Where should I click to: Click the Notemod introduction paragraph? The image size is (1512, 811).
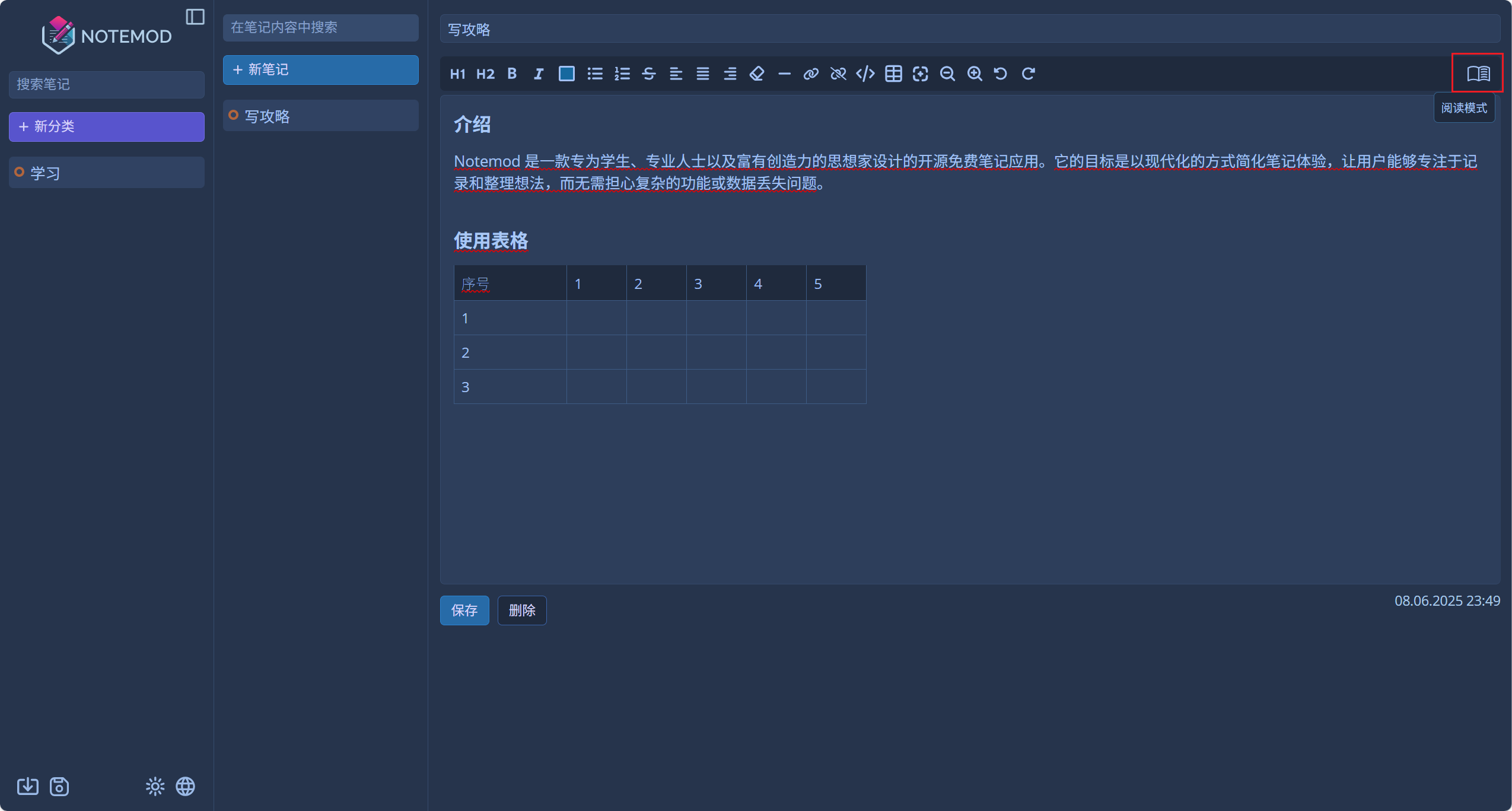(x=966, y=172)
